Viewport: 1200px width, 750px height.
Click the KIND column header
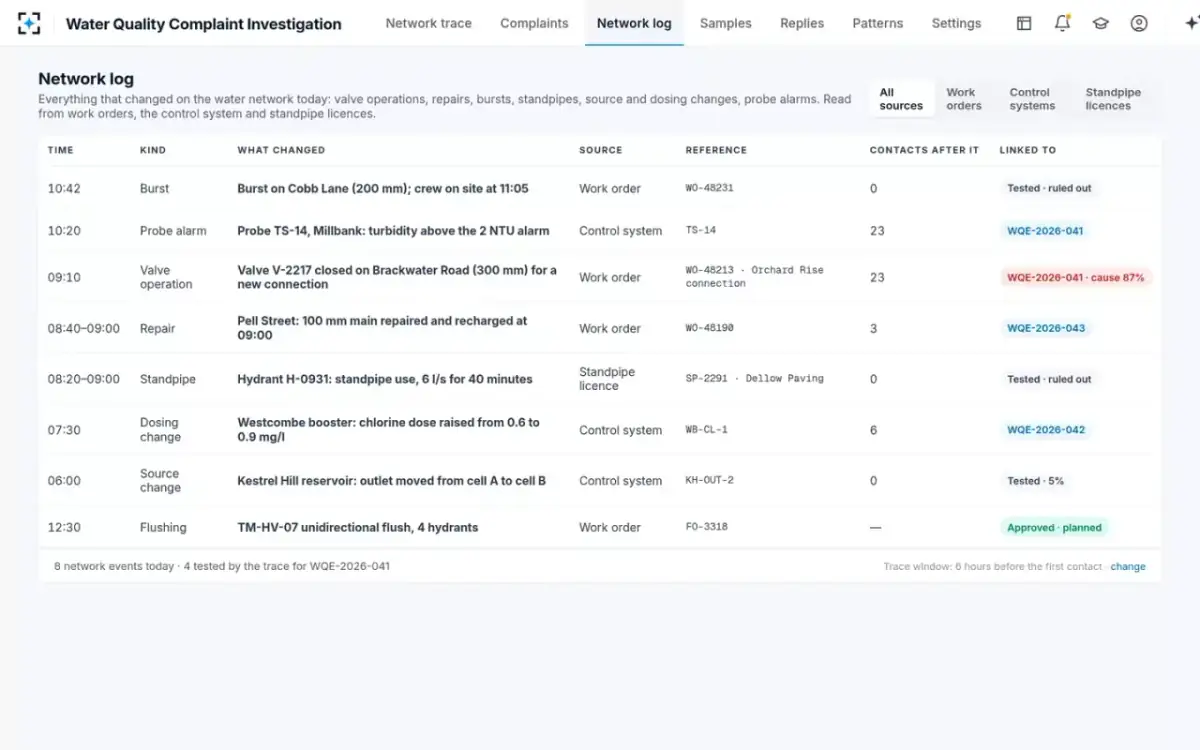[153, 150]
